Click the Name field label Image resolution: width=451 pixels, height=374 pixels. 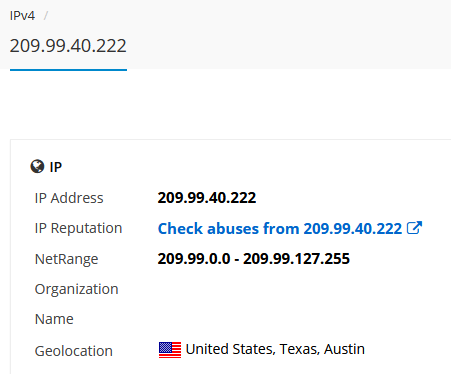pos(54,319)
